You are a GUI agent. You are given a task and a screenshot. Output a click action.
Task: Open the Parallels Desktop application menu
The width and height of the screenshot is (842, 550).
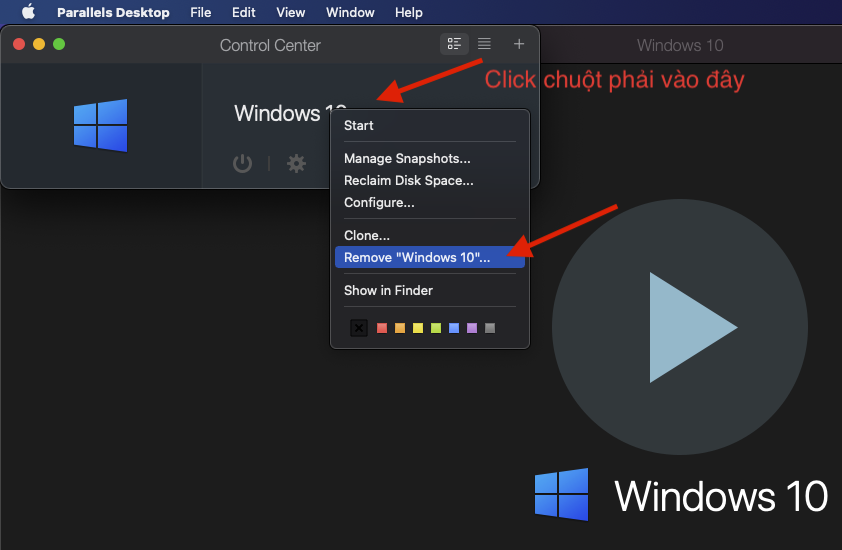click(x=113, y=13)
